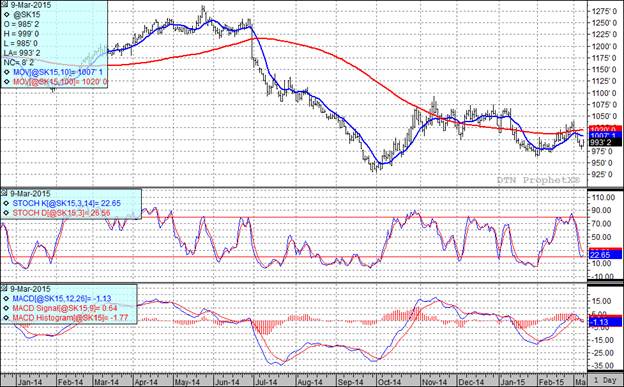This screenshot has width=624, height=387.
Task: Click Aug-14 on the date axis
Action: (x=310, y=381)
